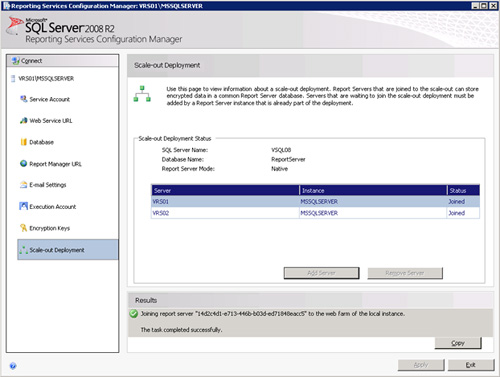Open the Database page
The width and height of the screenshot is (500, 377).
point(41,142)
